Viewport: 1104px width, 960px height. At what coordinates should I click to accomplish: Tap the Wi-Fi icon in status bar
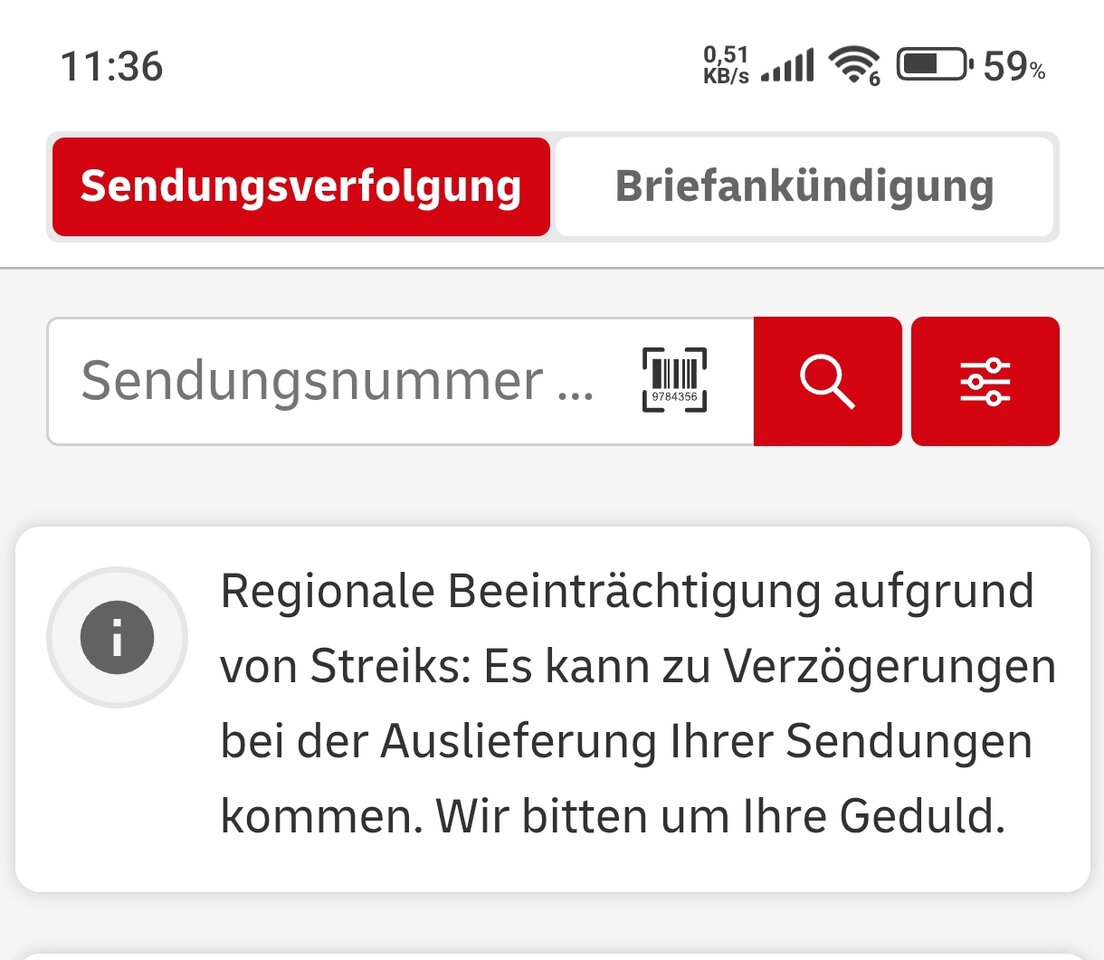pos(853,66)
